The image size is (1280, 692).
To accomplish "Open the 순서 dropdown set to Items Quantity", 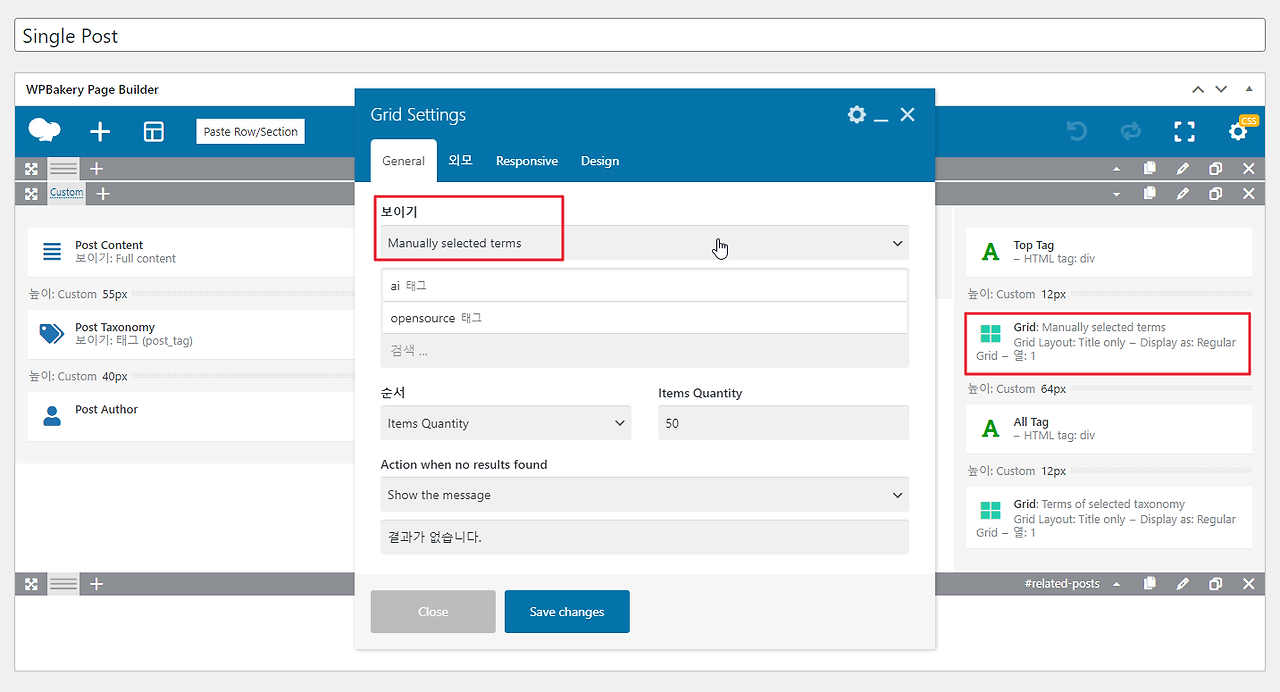I will point(506,423).
